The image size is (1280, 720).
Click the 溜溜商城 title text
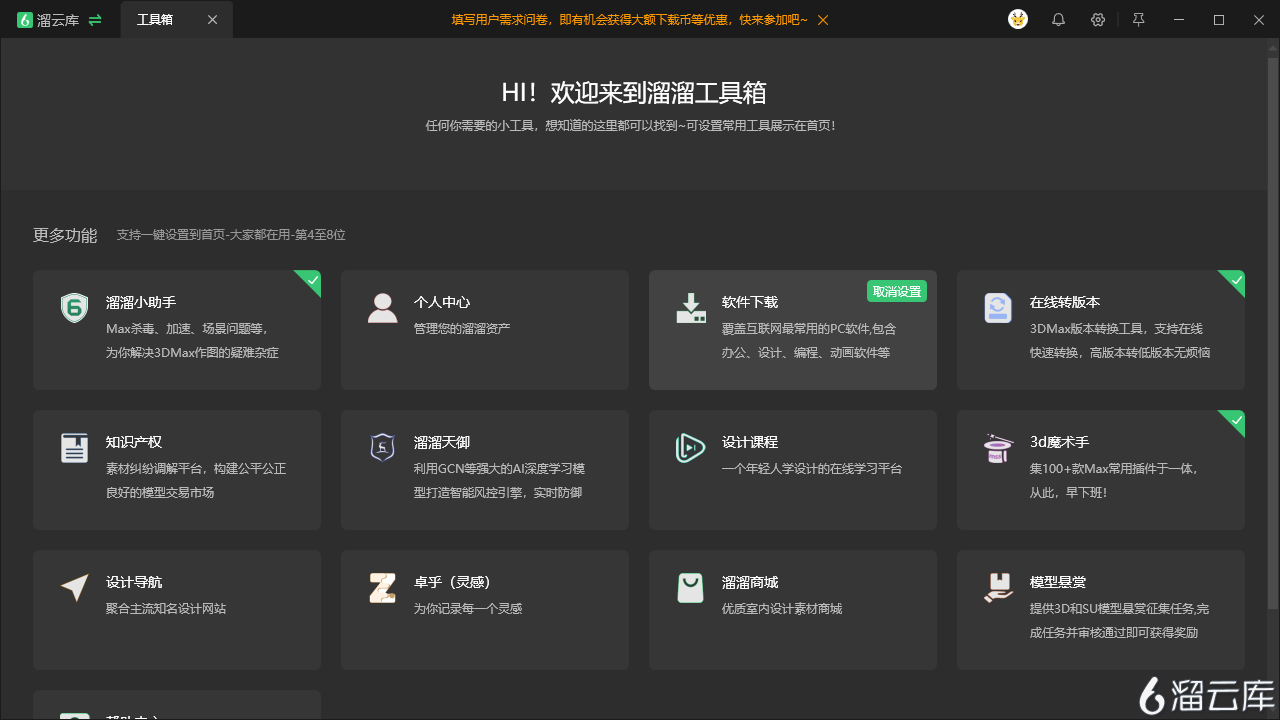[x=750, y=582]
